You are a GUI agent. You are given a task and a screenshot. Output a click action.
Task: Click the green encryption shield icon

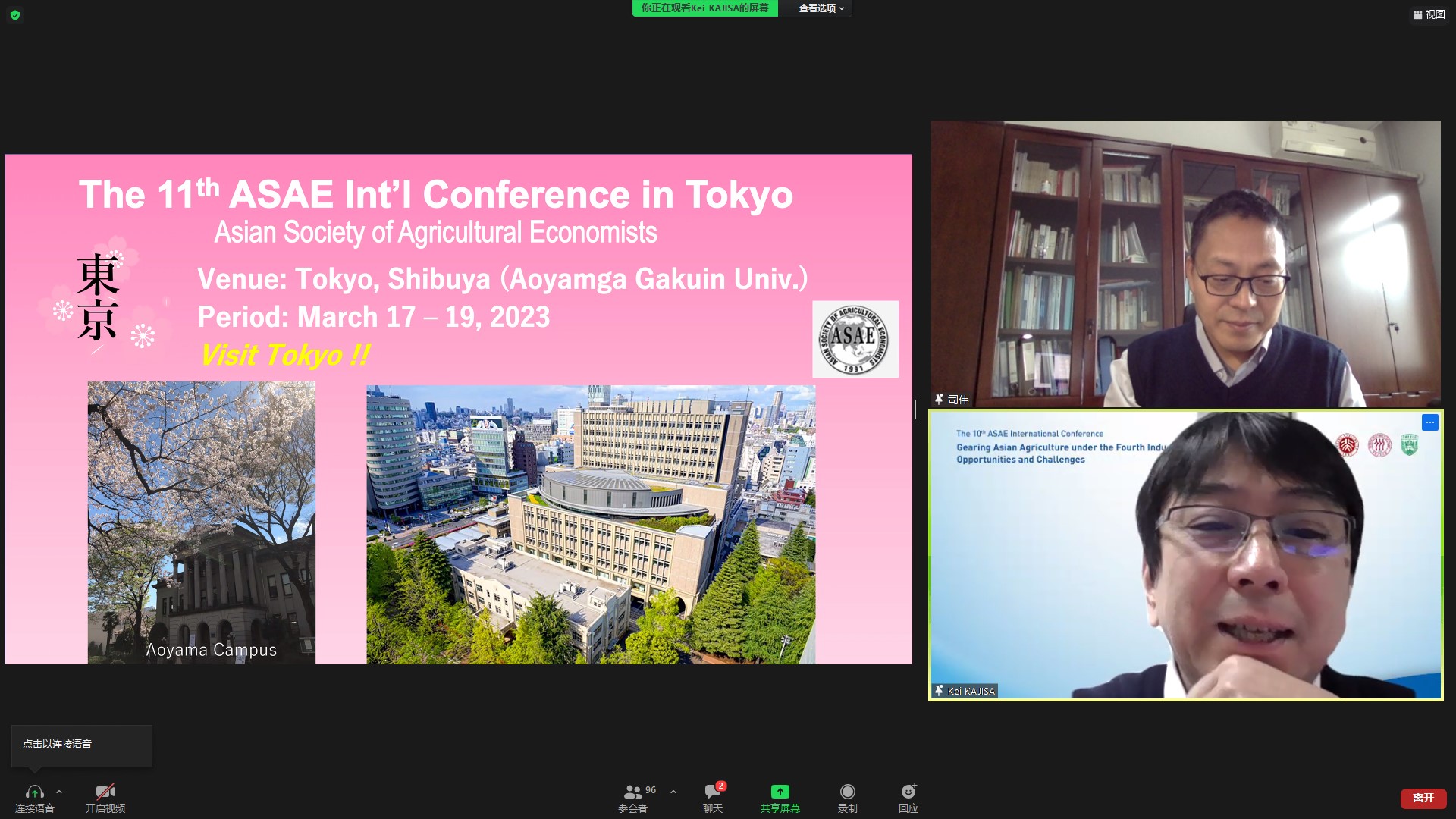(x=15, y=15)
